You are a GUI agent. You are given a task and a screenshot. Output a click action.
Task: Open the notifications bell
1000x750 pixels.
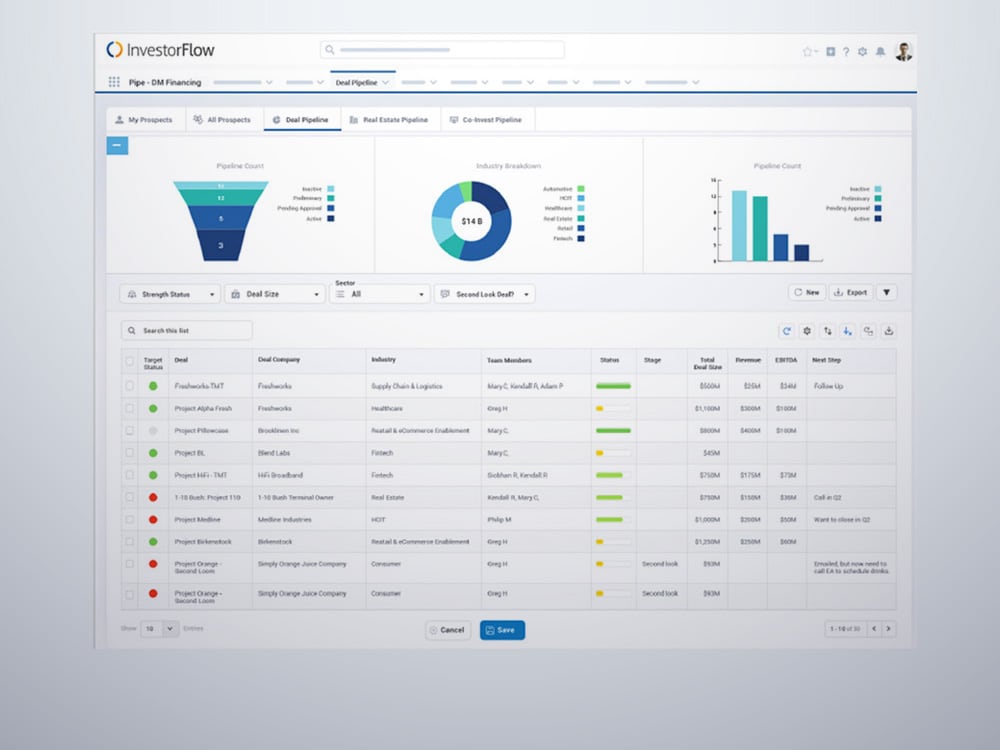[880, 52]
